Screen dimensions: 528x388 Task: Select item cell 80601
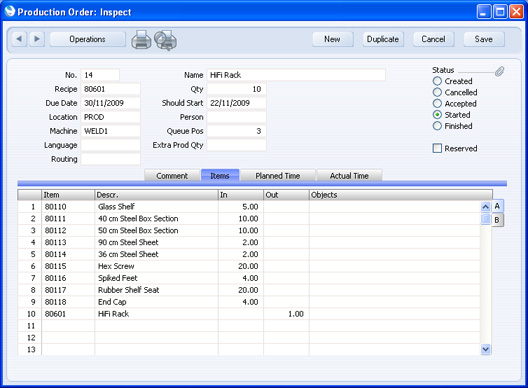pos(68,314)
